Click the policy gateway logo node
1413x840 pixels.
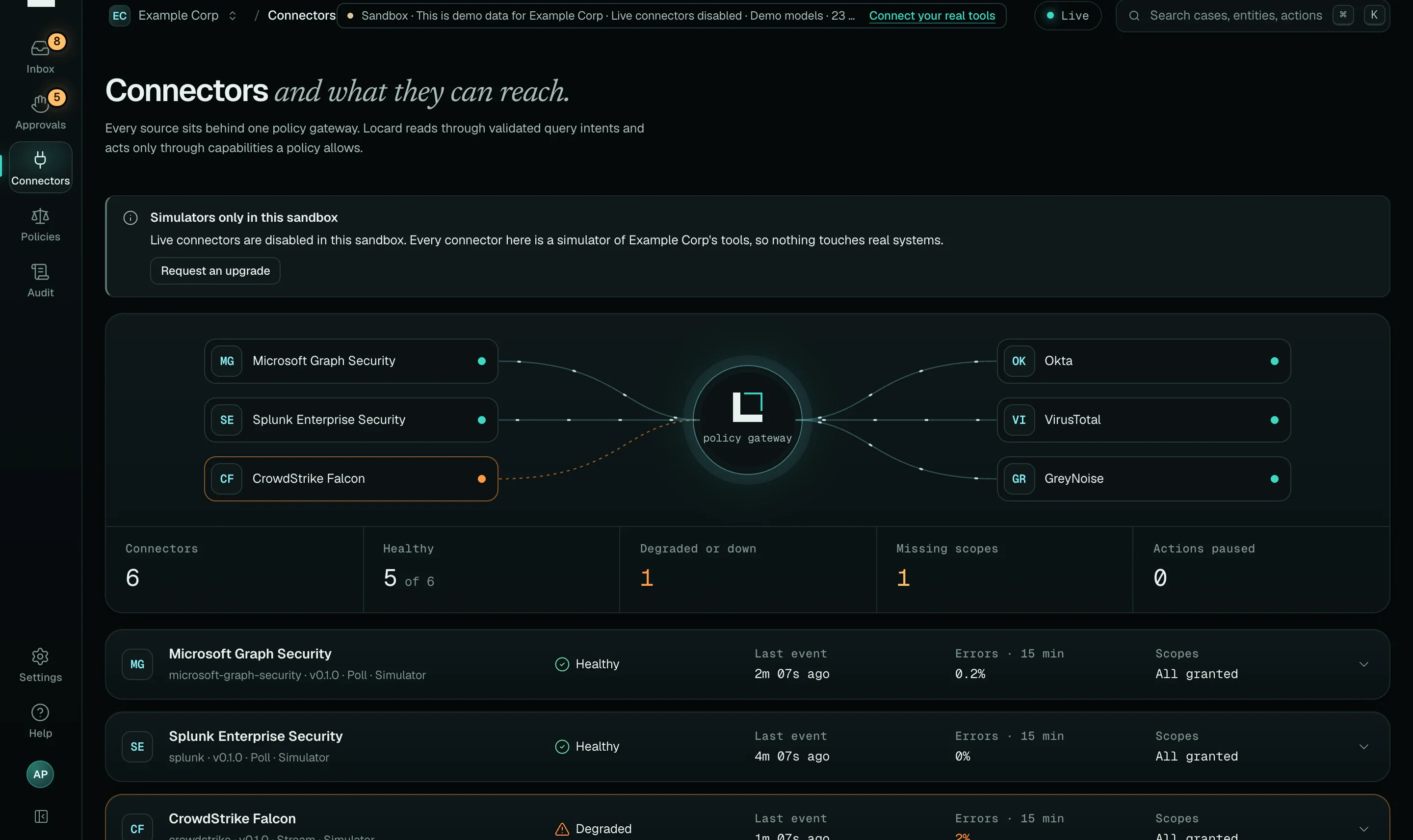pyautogui.click(x=748, y=420)
